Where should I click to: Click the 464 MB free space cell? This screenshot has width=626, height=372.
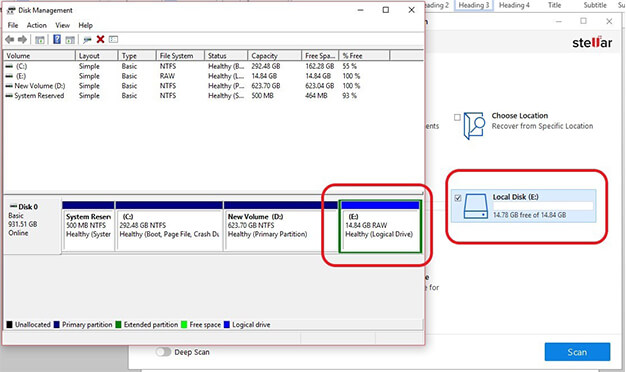point(316,96)
